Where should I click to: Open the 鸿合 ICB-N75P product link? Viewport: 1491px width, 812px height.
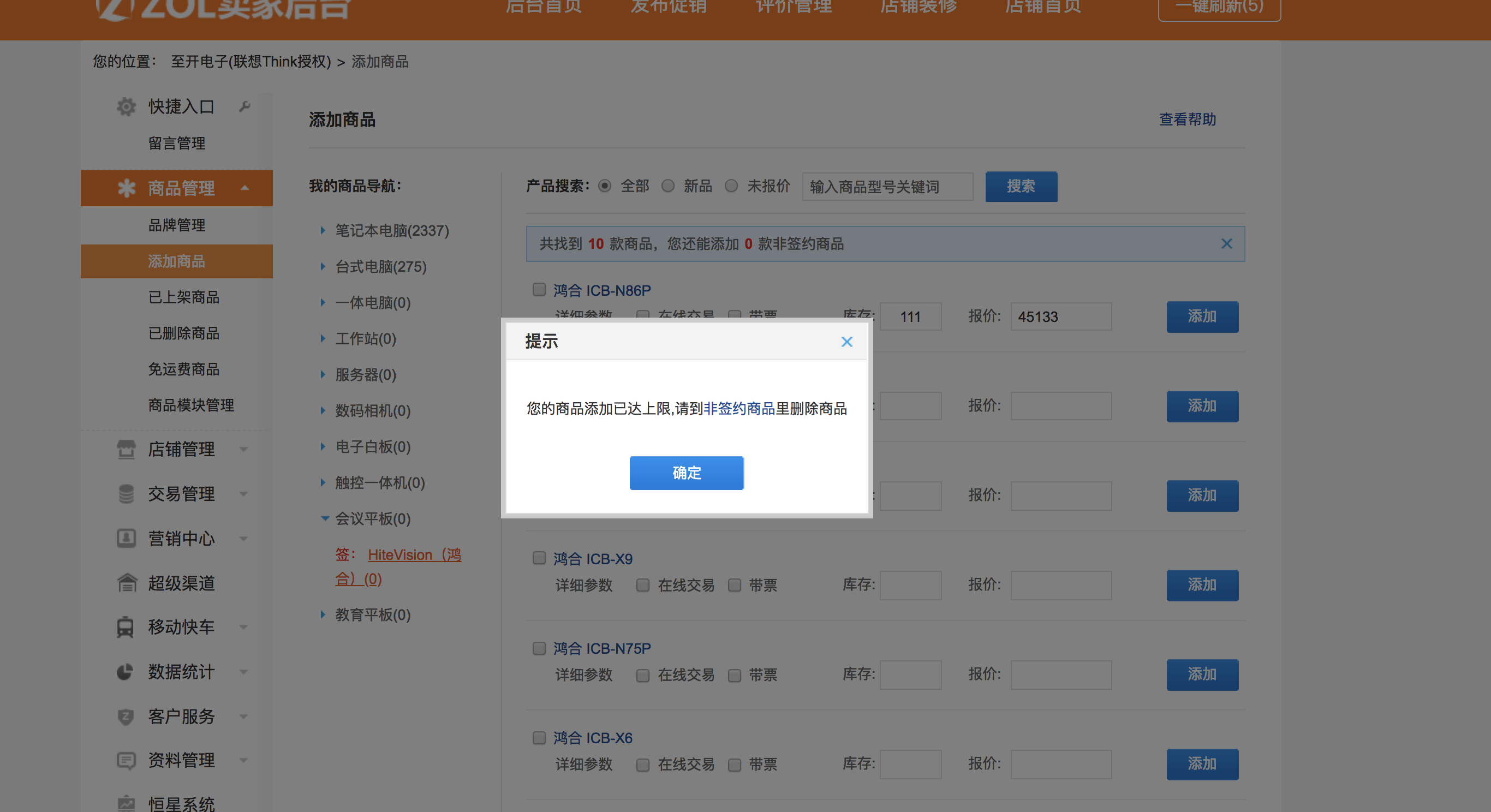[602, 648]
